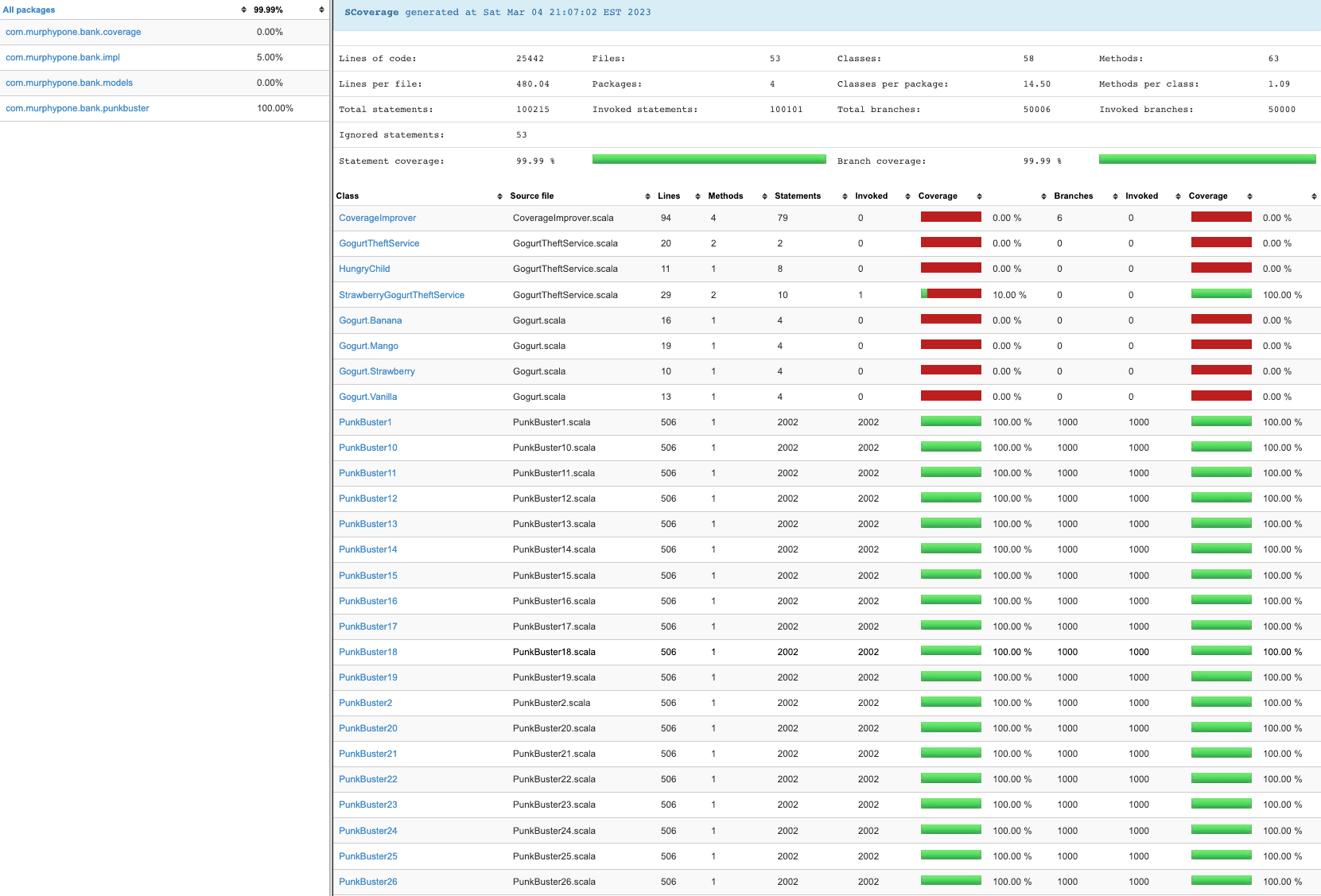Sort table by Source file column arrows

[647, 196]
